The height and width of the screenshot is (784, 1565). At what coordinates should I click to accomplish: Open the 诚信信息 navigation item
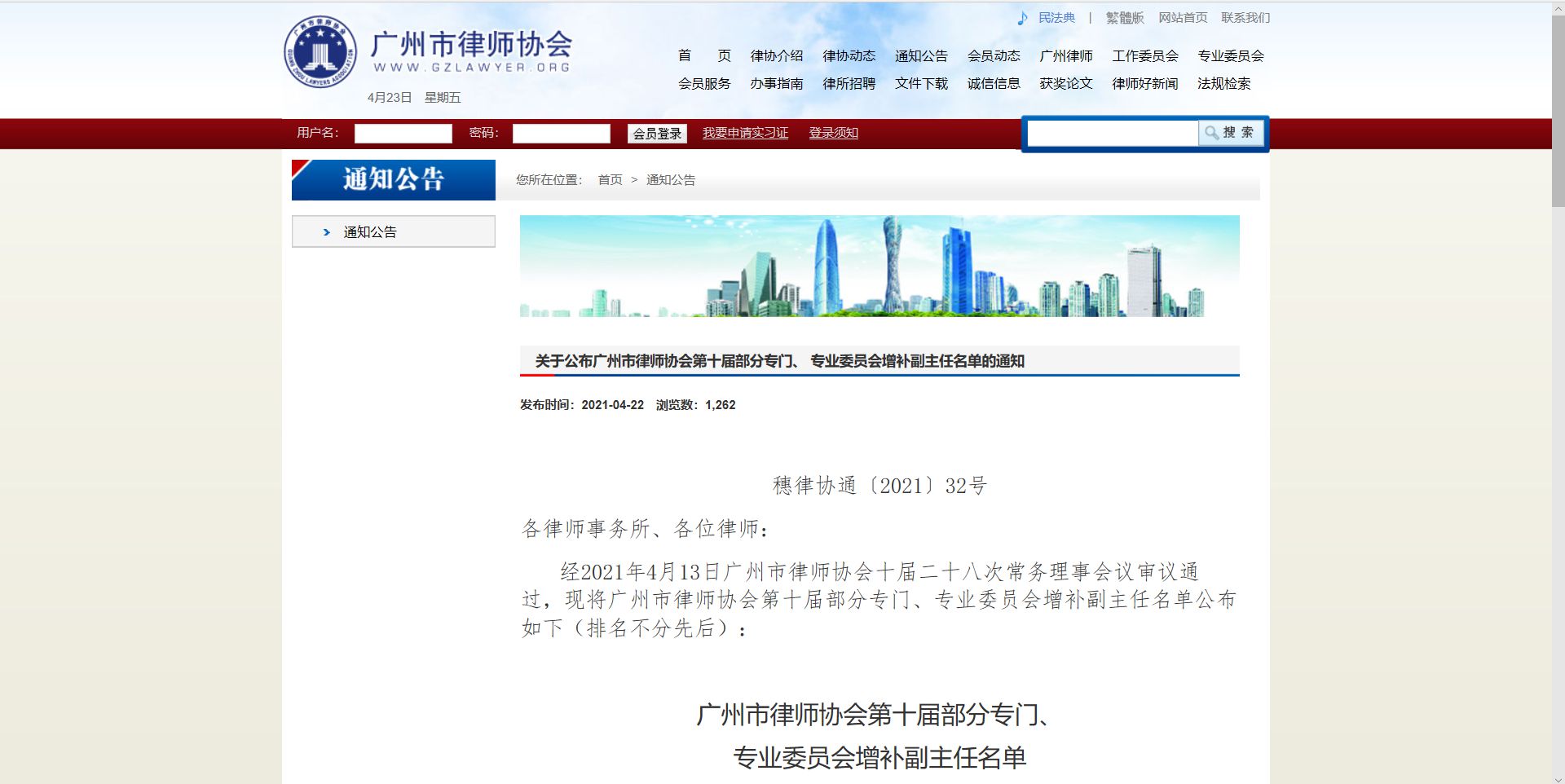[994, 83]
